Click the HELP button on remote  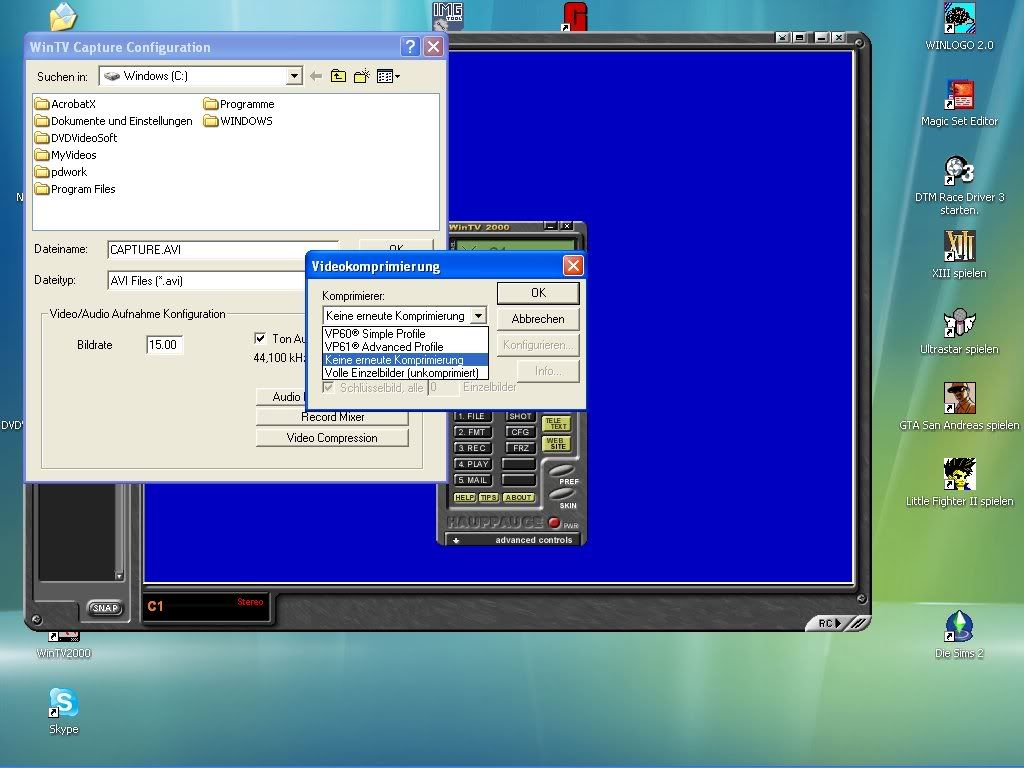464,498
